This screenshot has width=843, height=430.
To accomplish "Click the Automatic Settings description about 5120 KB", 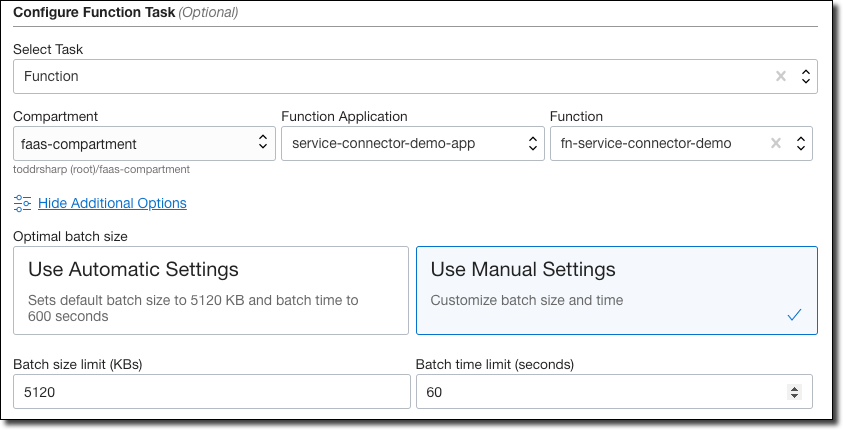I will [x=193, y=308].
